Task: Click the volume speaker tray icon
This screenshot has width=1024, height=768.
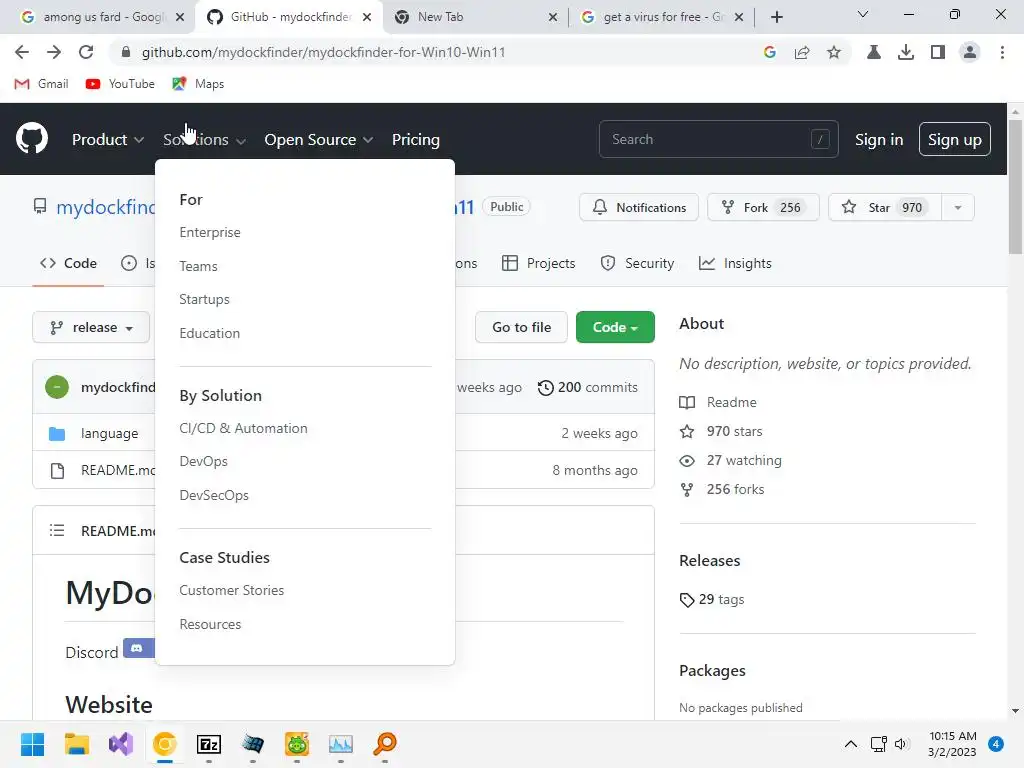Action: (902, 744)
